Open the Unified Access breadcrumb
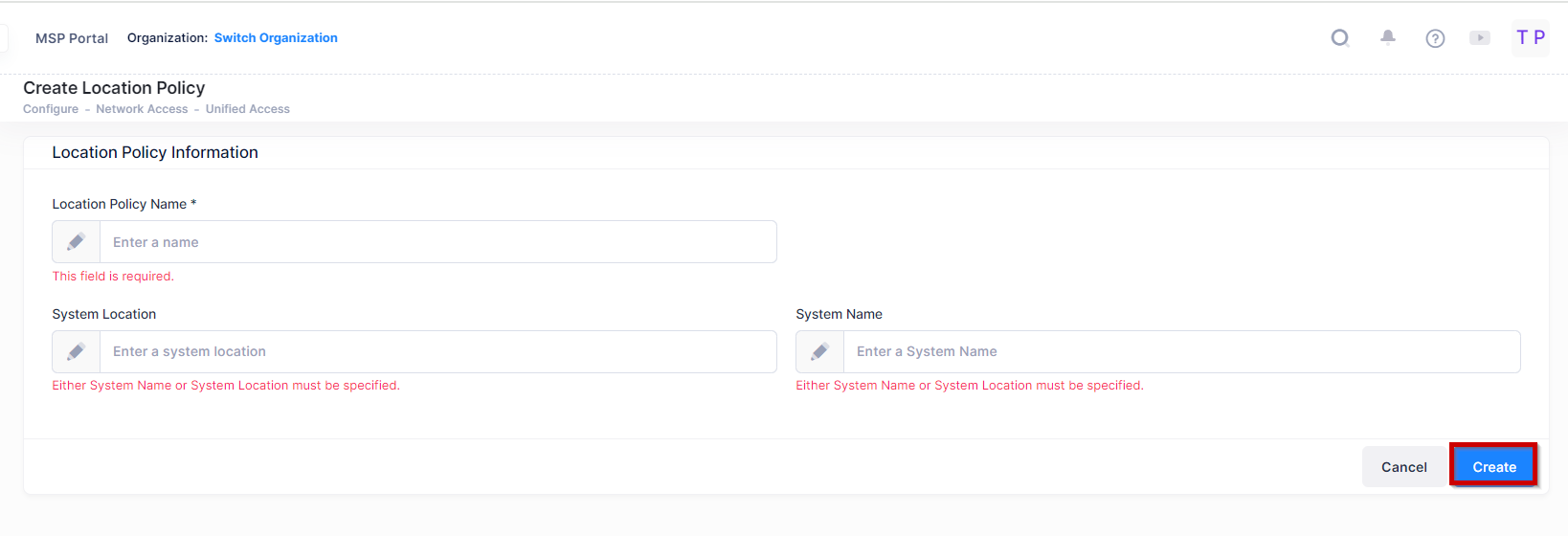The height and width of the screenshot is (536, 1568). (247, 109)
